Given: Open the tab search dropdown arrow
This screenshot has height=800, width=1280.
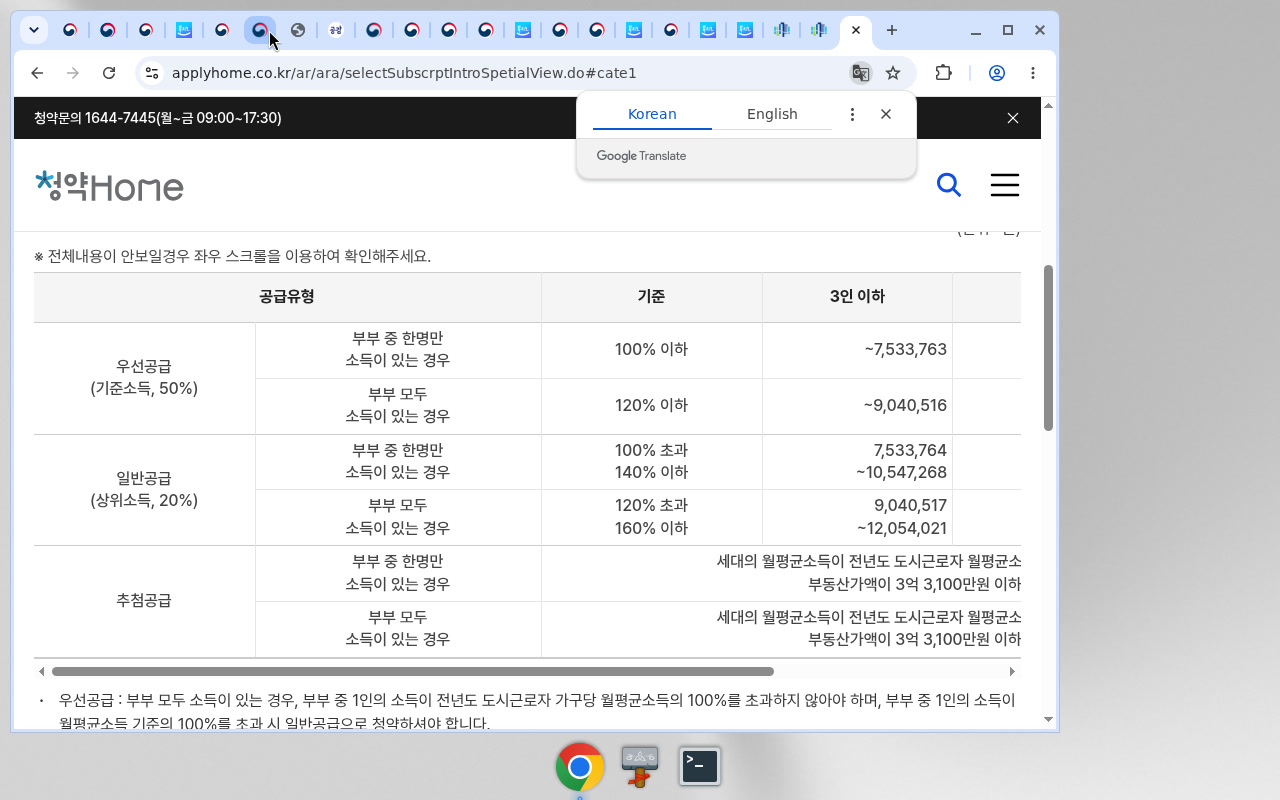Looking at the screenshot, I should [x=34, y=30].
